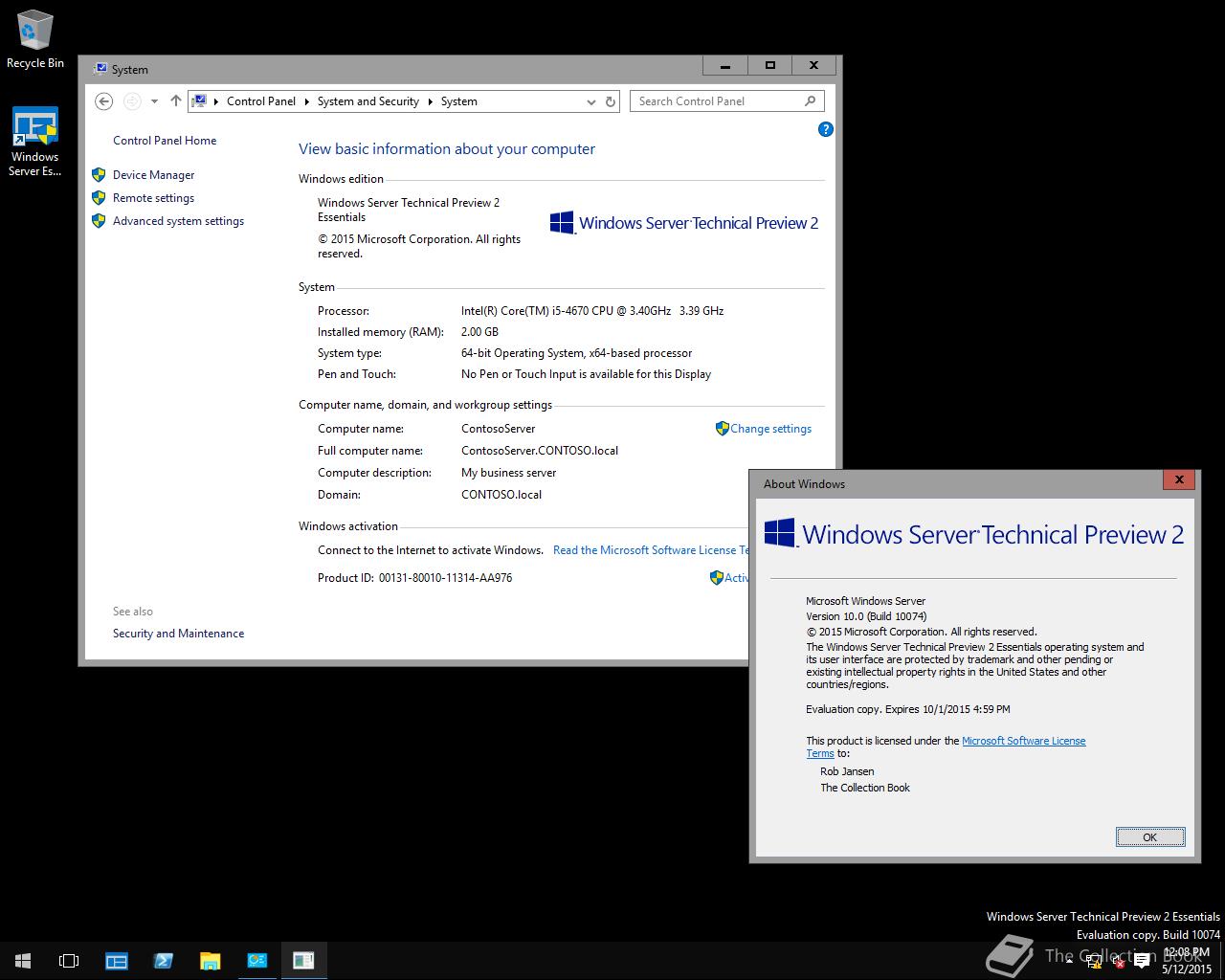Open the Windows Server Essentials desktop shortcut

click(x=34, y=142)
